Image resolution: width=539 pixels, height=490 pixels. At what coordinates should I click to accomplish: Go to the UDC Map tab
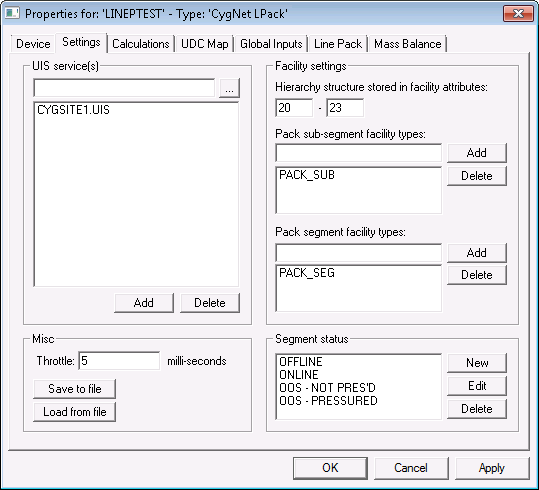[x=205, y=44]
